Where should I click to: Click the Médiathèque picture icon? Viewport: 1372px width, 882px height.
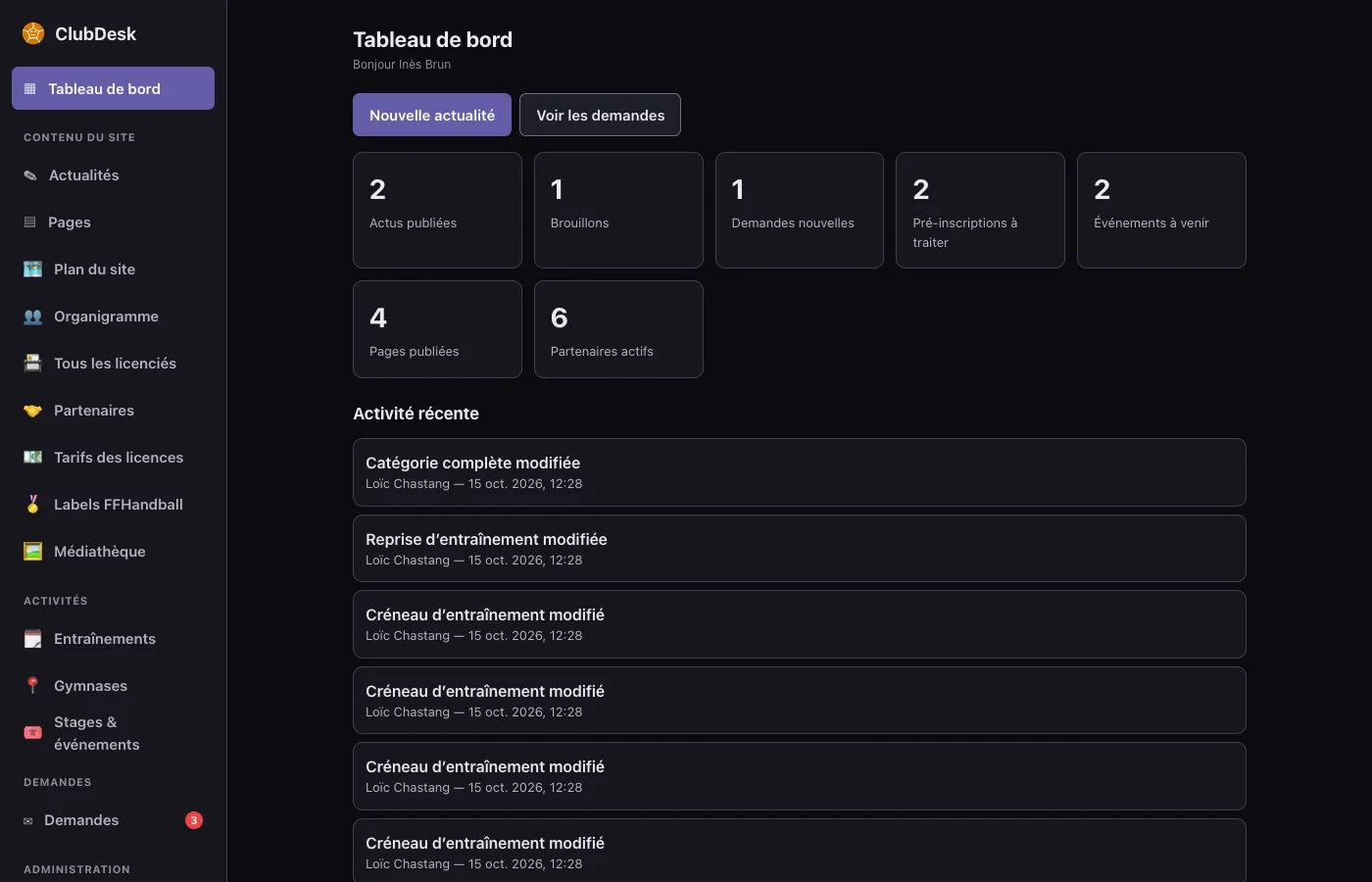click(32, 552)
